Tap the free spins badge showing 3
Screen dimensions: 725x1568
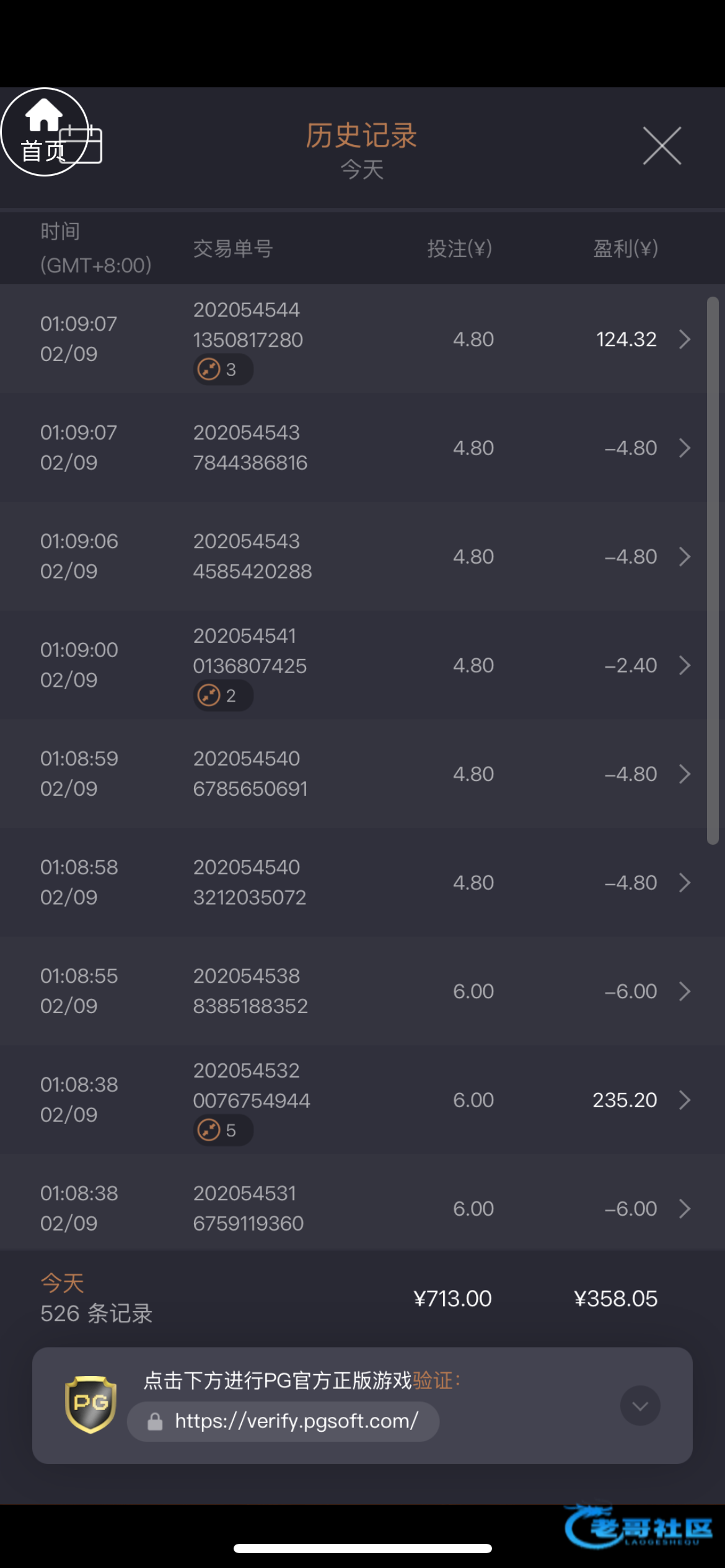click(222, 370)
